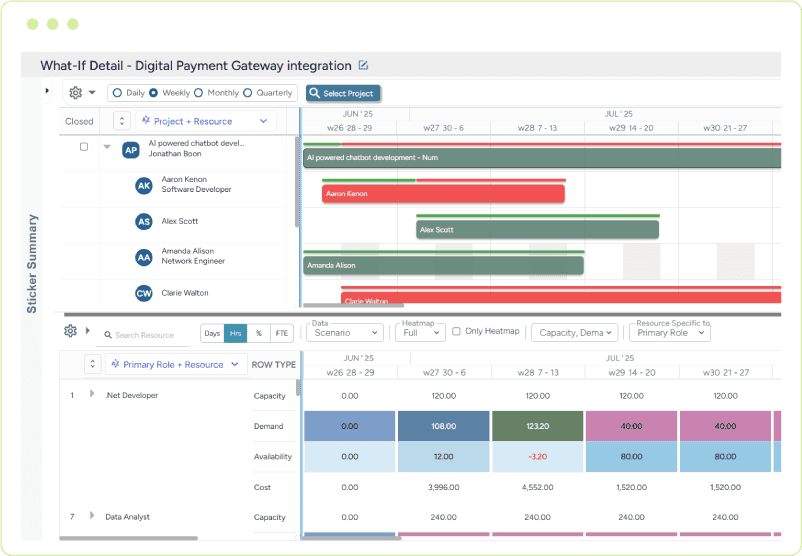This screenshot has width=802, height=556.
Task: Select the Monthly view radio button
Action: click(x=198, y=93)
